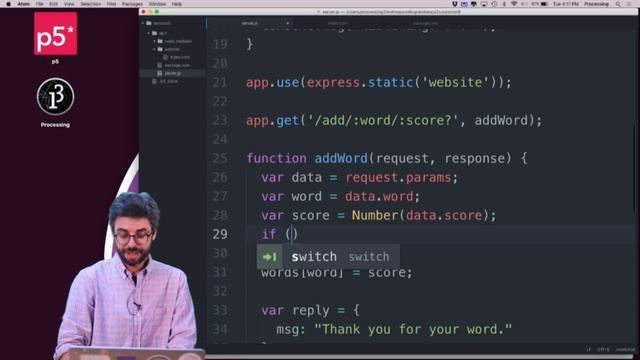Click the battery icon in the menu bar

[544, 4]
